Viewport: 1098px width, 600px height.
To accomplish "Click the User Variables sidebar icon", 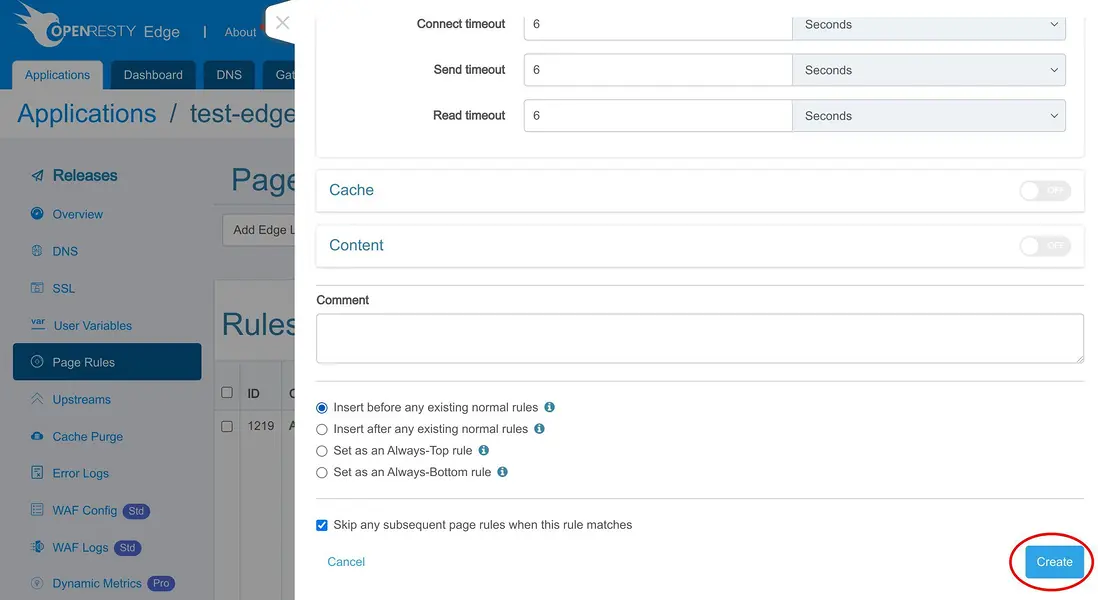I will click(x=37, y=325).
